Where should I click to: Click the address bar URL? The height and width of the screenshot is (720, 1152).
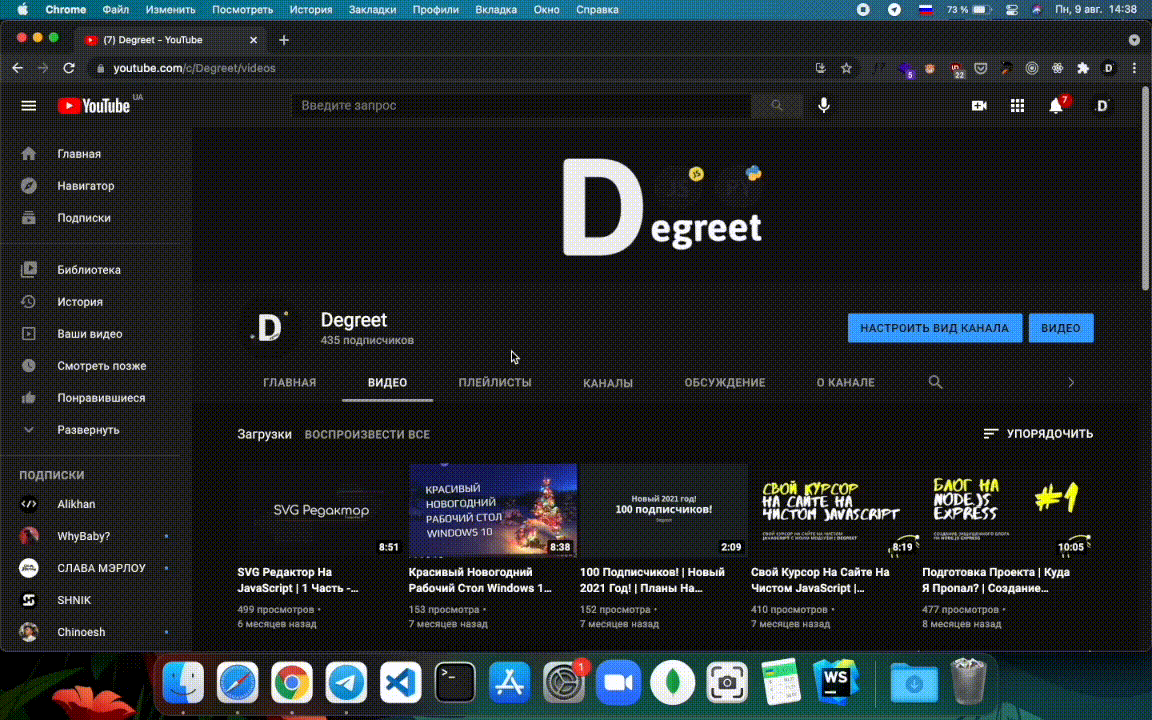click(x=194, y=68)
